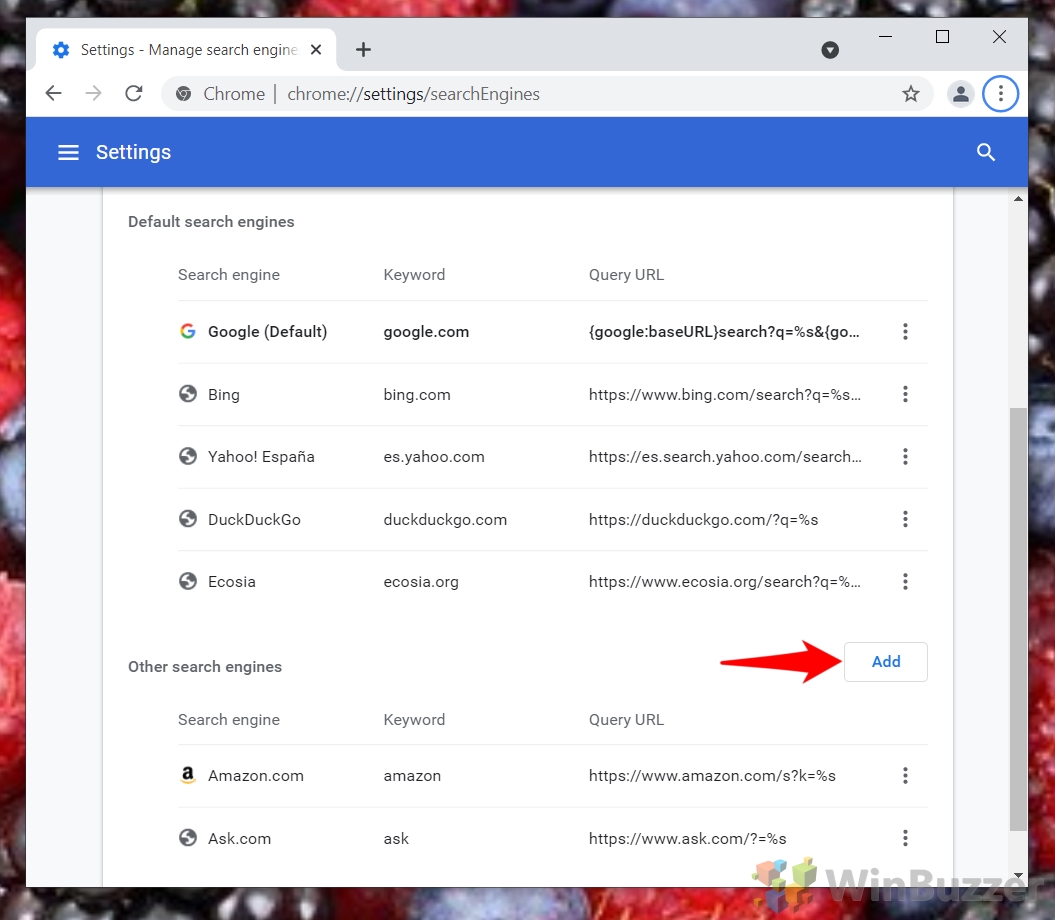This screenshot has height=920, width=1055.
Task: Open more actions for Yahoo! España
Action: click(x=905, y=457)
